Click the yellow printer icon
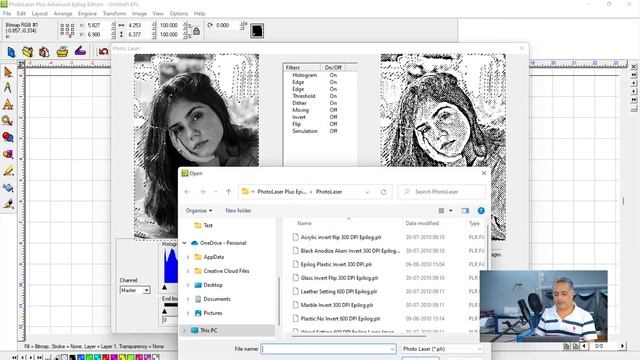The height and width of the screenshot is (360, 640). coord(62,52)
